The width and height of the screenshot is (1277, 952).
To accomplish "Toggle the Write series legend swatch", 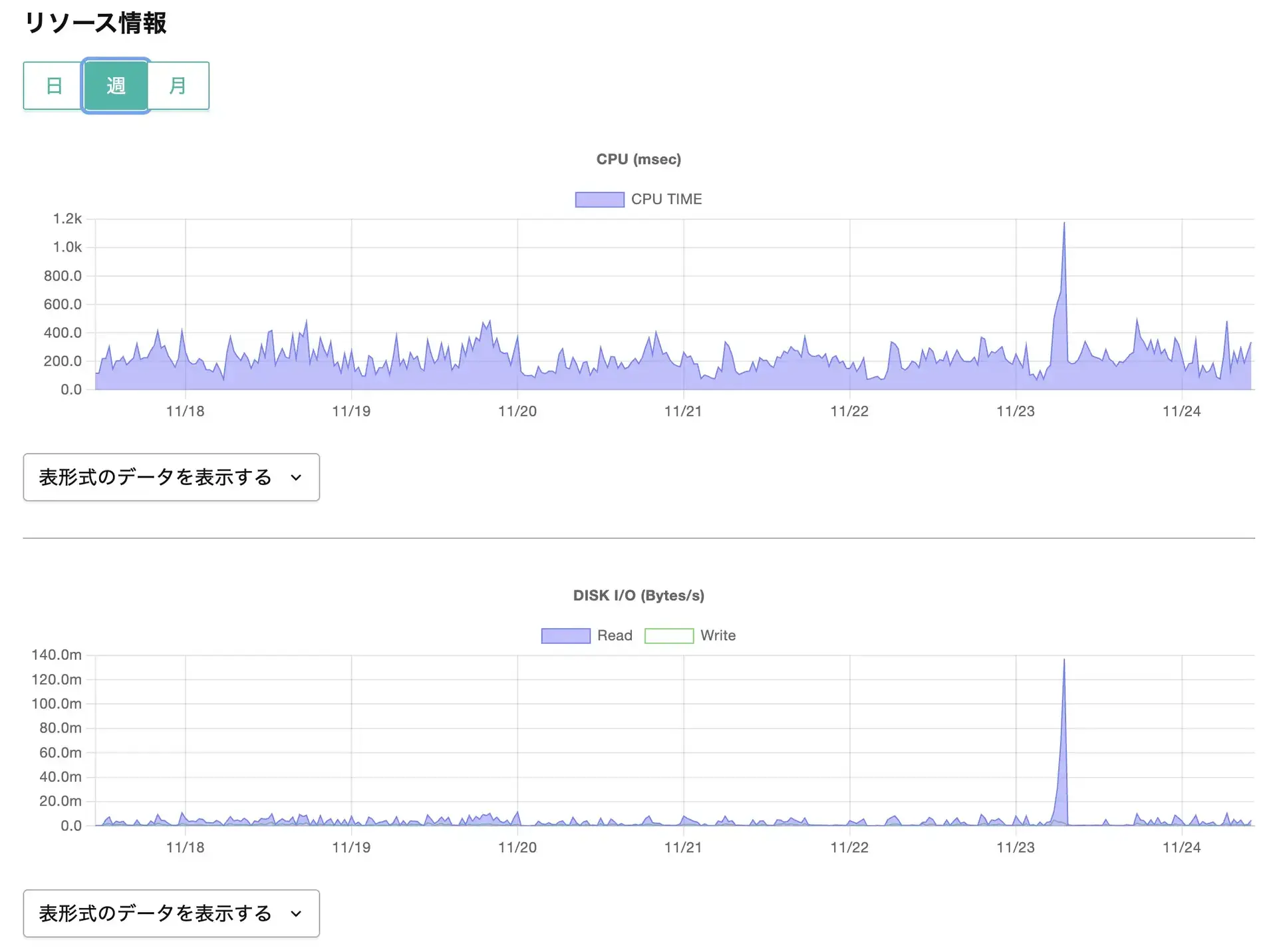I will pos(668,636).
